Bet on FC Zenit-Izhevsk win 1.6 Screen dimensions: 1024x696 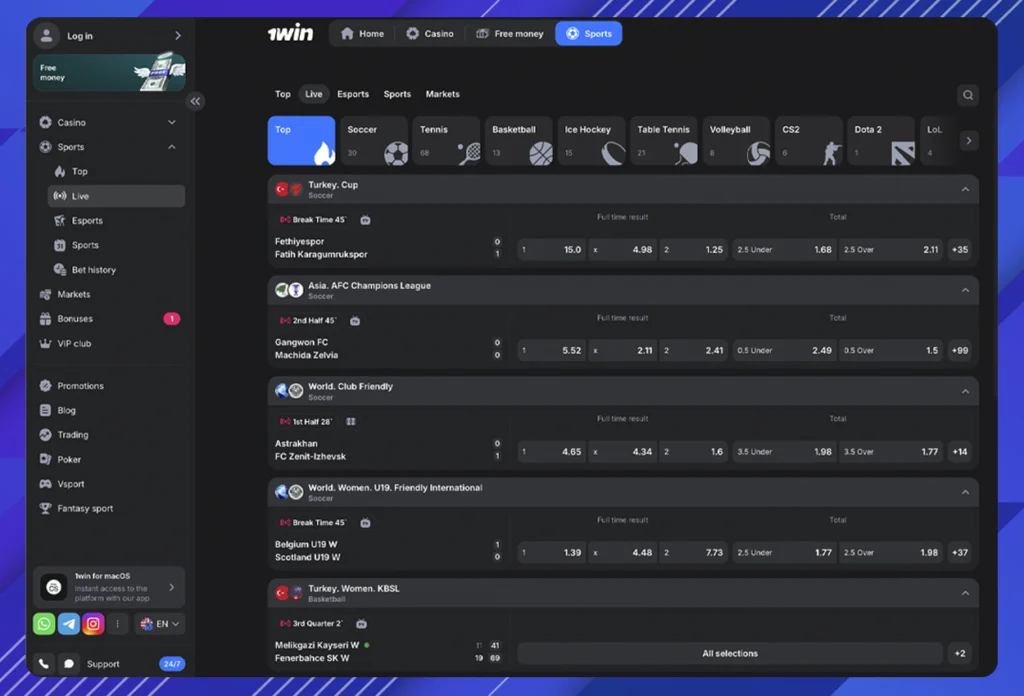coord(694,452)
